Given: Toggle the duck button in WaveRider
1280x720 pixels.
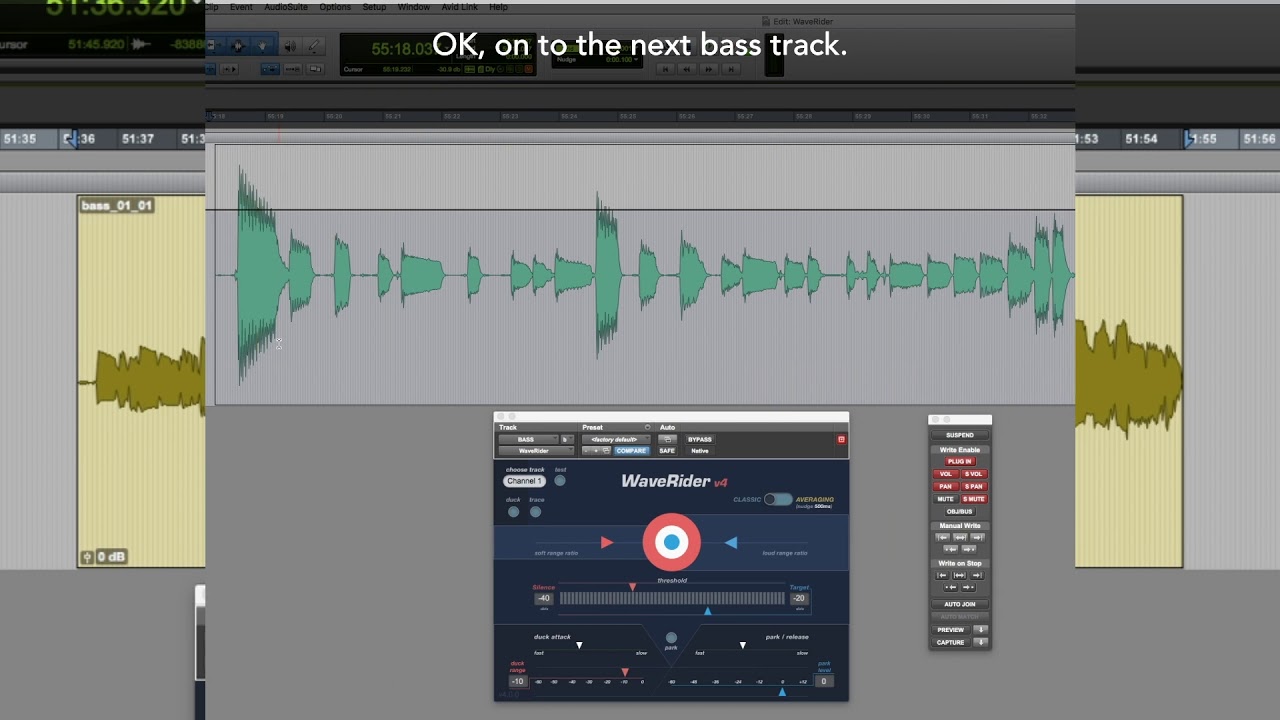Looking at the screenshot, I should pos(513,512).
